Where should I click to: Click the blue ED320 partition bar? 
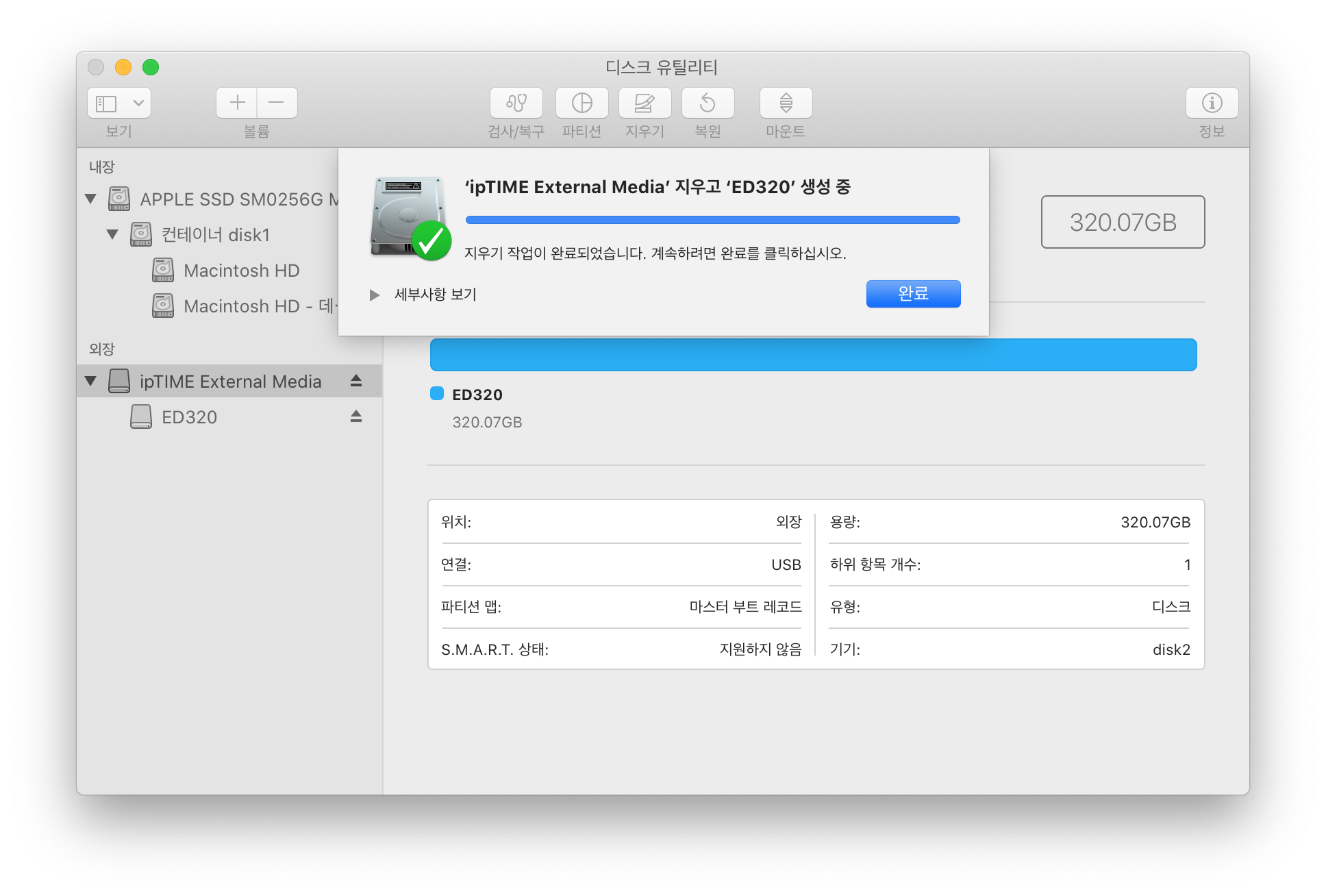coord(813,355)
